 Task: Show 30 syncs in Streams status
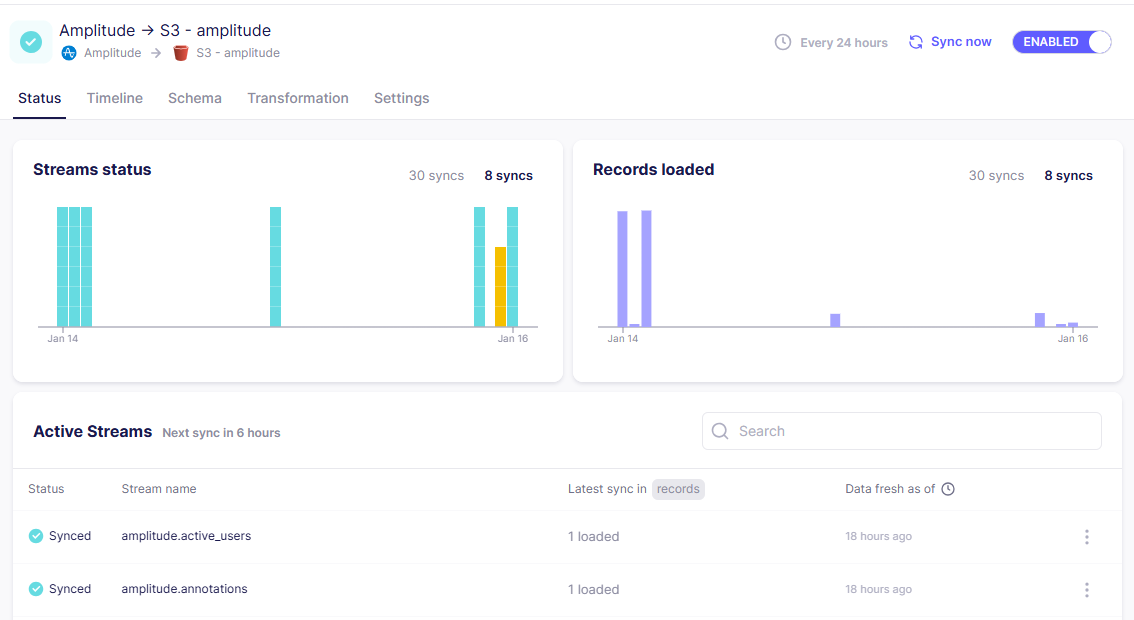click(x=436, y=176)
